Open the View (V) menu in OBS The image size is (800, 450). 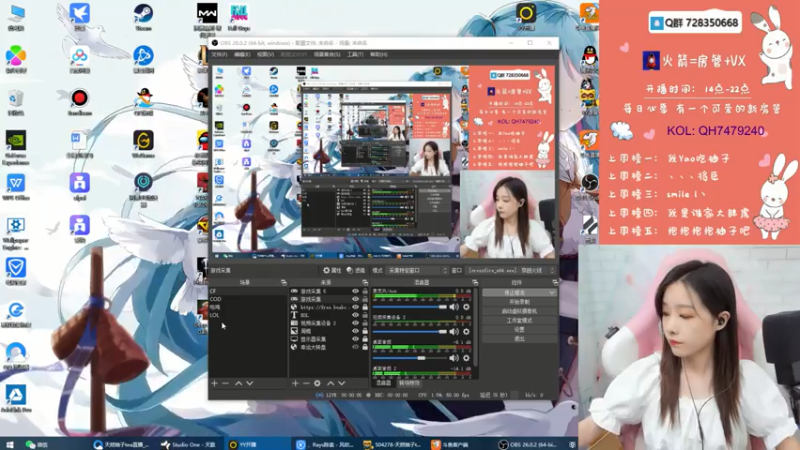click(265, 55)
